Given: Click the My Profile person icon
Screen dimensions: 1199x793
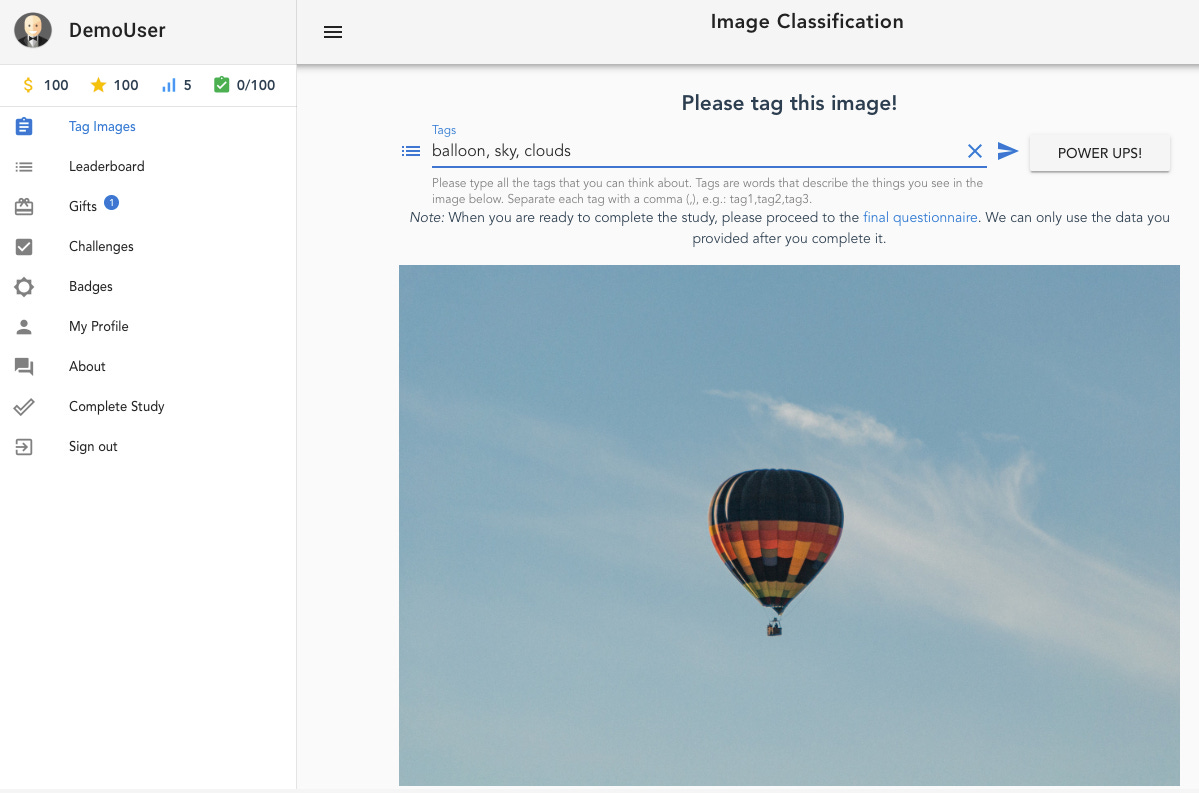Looking at the screenshot, I should point(24,327).
